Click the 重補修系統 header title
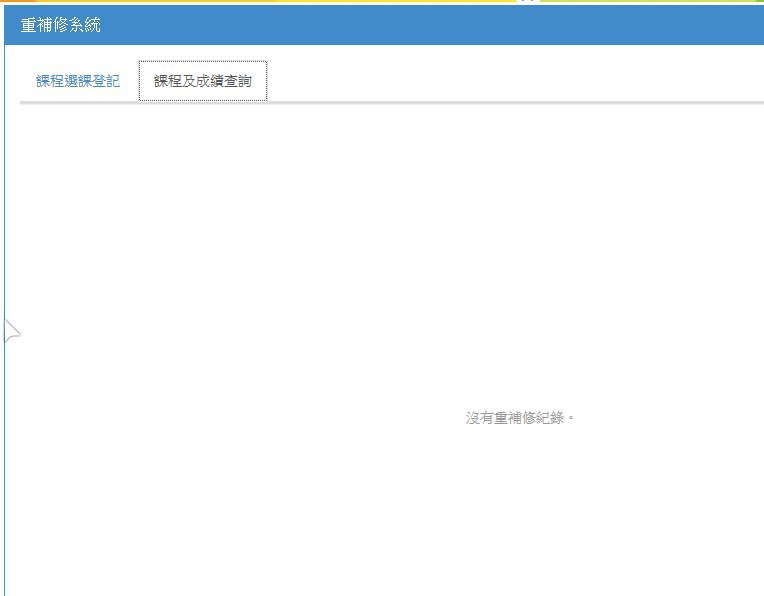 point(60,25)
